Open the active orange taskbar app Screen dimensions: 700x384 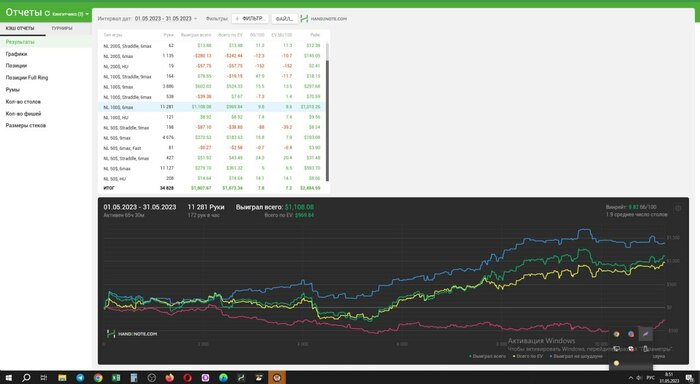tap(277, 378)
